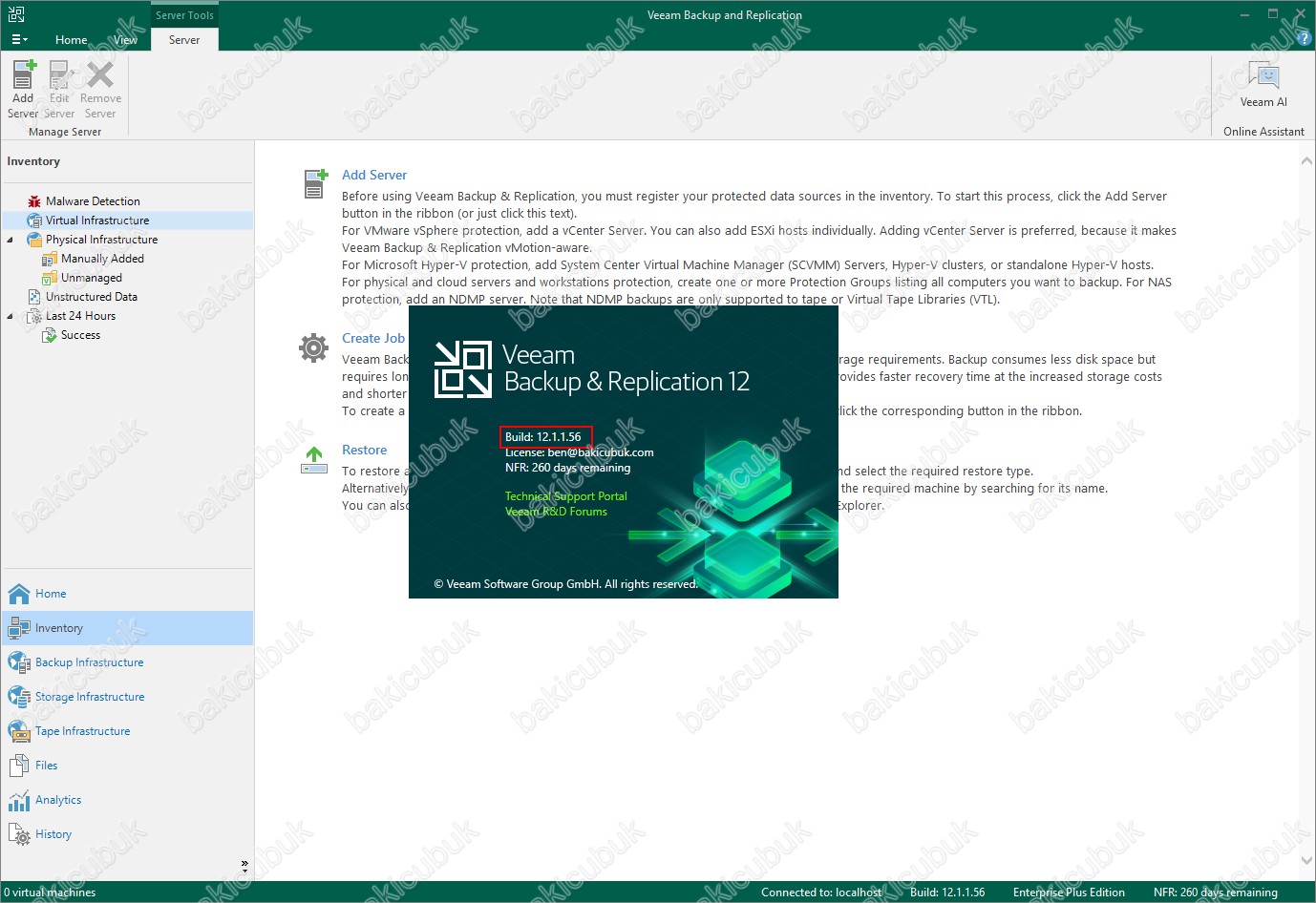Click the Restore arrow icon
The width and height of the screenshot is (1316, 903).
314,460
